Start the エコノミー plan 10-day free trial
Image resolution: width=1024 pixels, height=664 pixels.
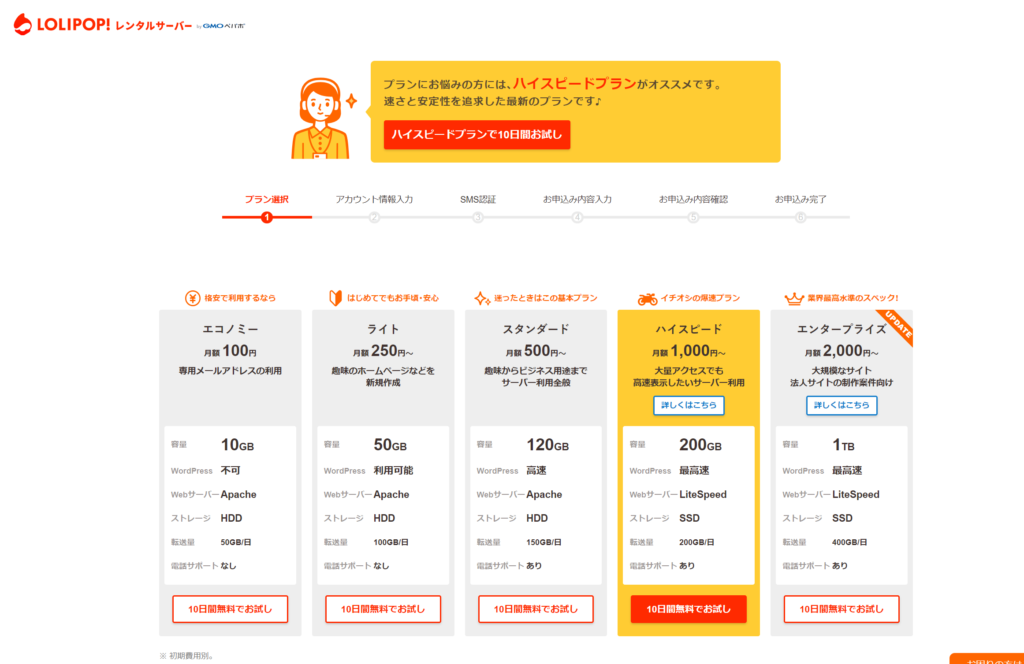(x=230, y=609)
